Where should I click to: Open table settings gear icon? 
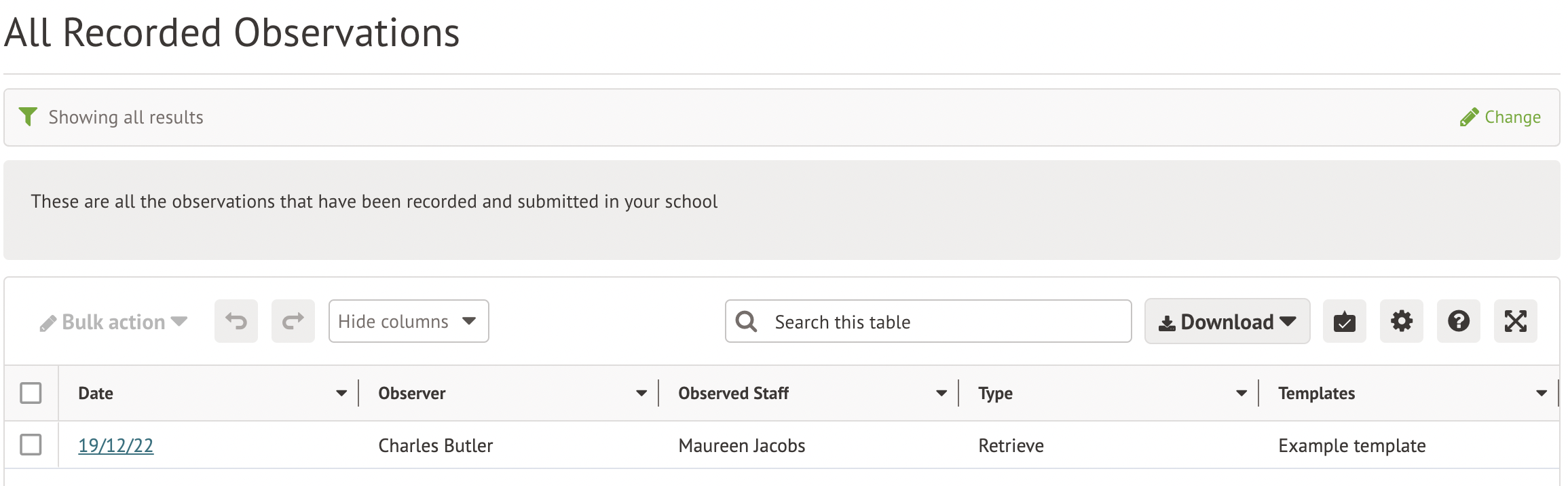pyautogui.click(x=1401, y=321)
